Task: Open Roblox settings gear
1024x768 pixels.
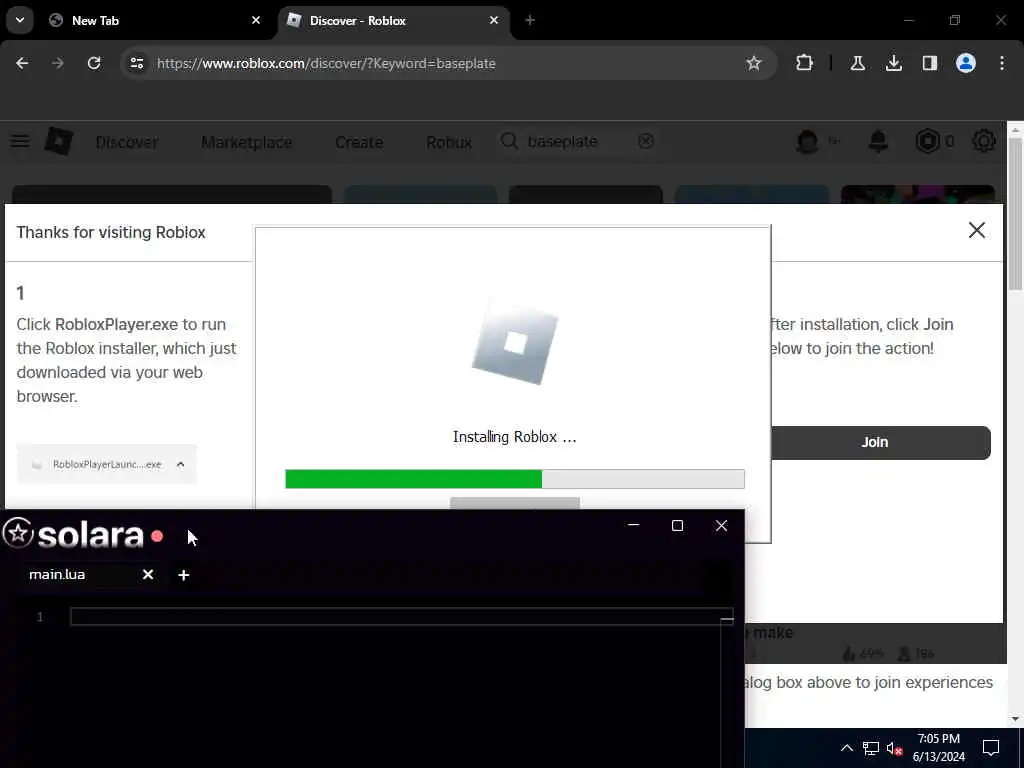Action: (x=984, y=141)
